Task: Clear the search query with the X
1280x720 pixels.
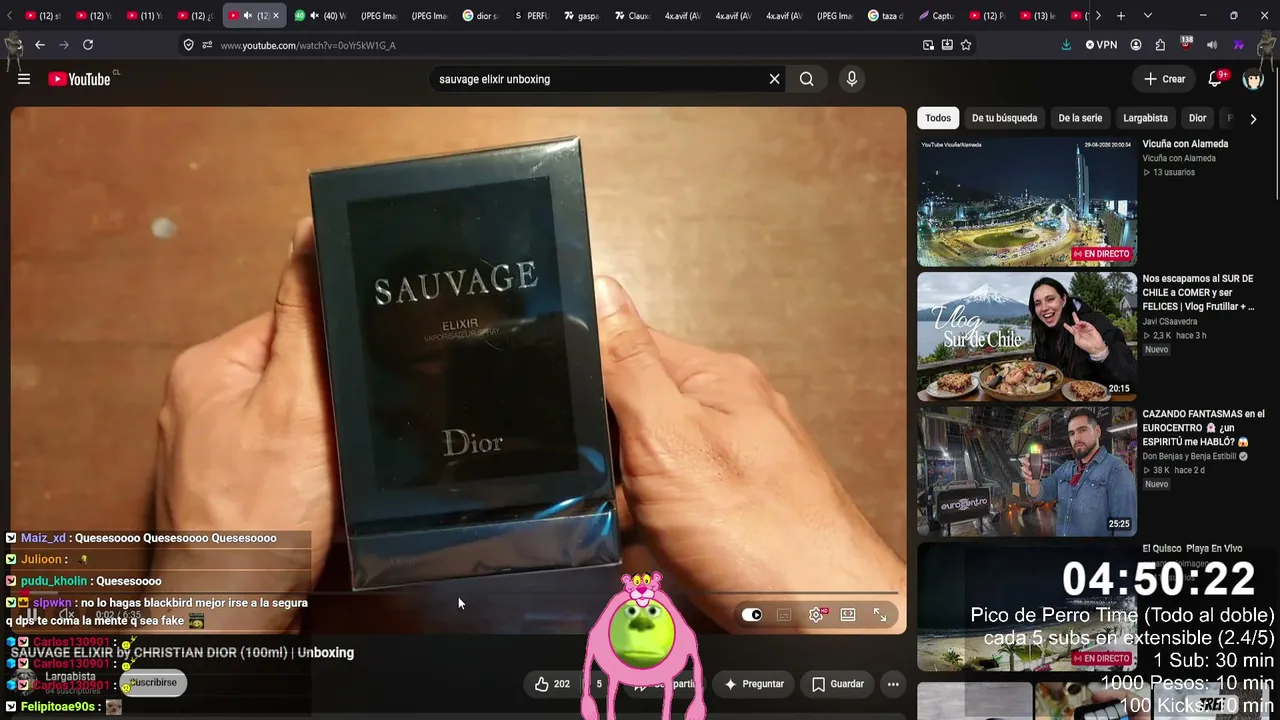Action: tap(774, 79)
